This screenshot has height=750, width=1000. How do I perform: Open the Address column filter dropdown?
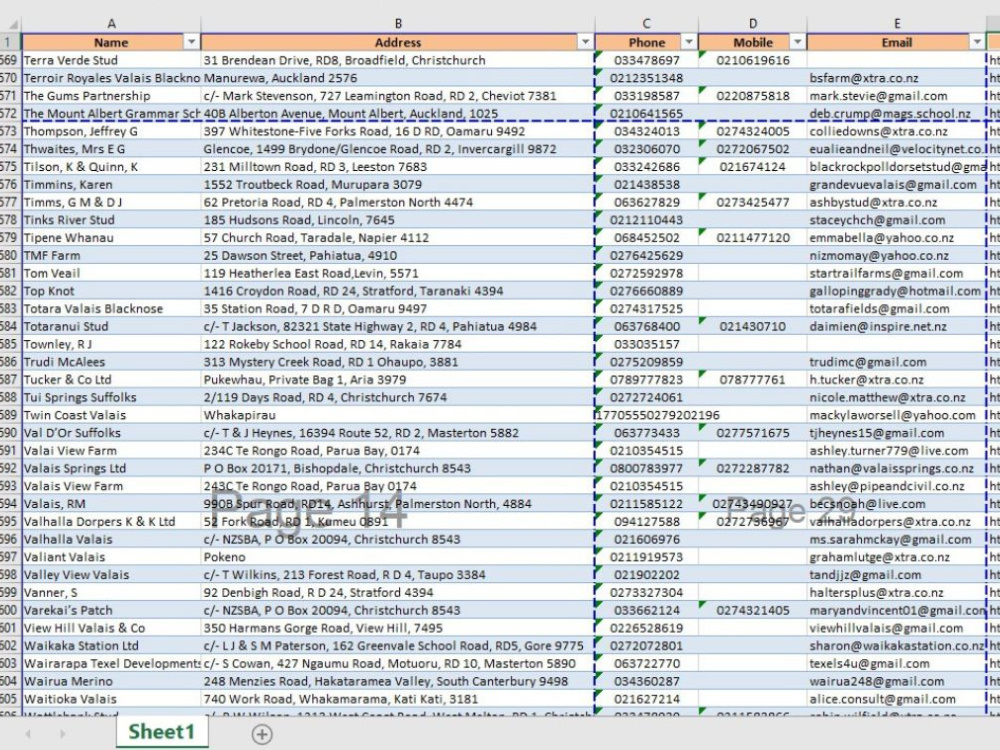[585, 42]
